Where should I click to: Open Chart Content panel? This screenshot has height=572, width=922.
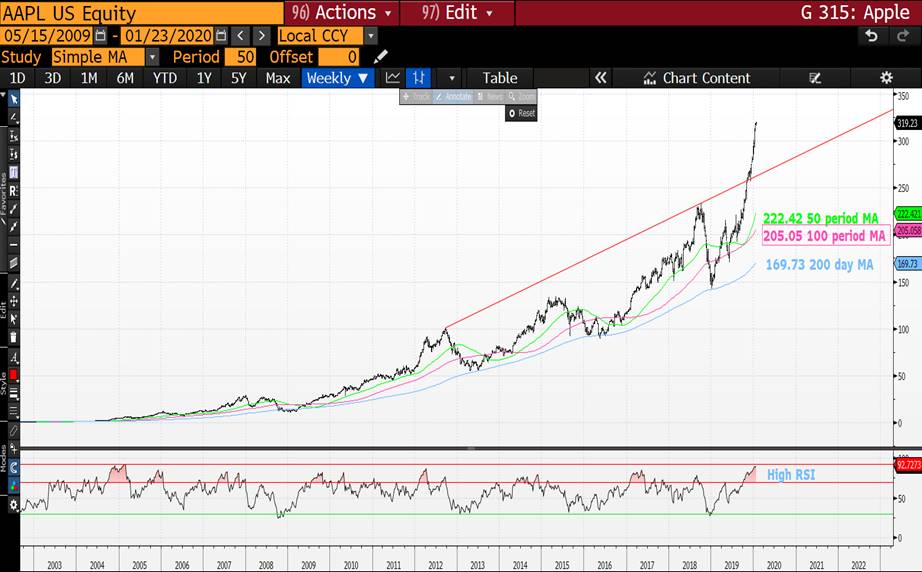697,78
